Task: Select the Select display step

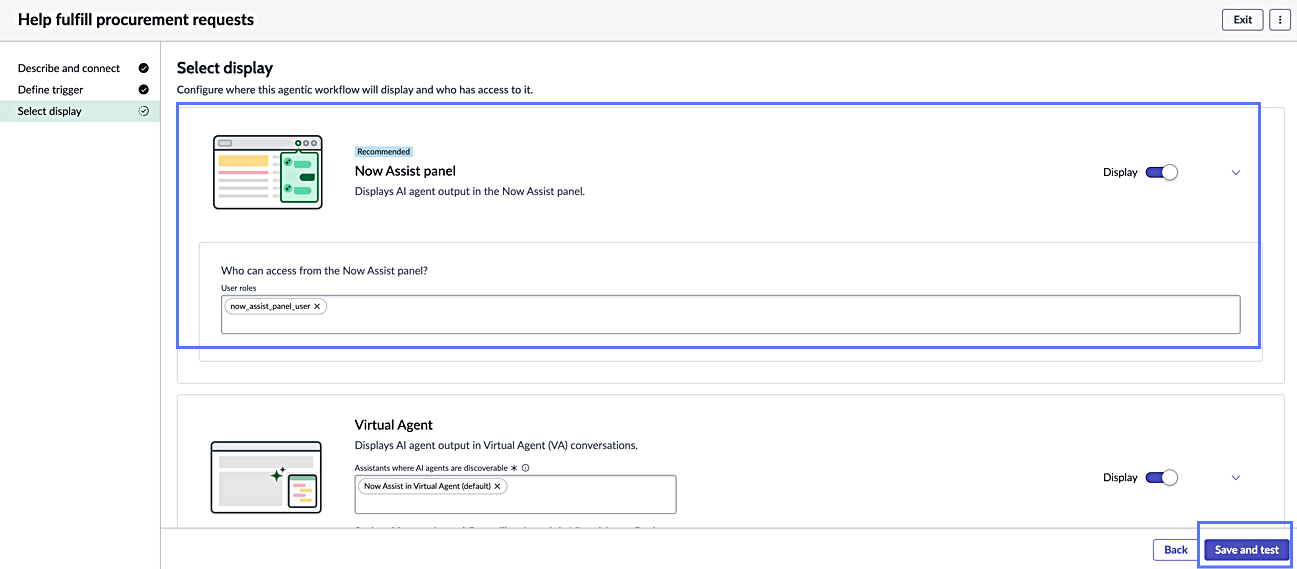Action: (80, 111)
